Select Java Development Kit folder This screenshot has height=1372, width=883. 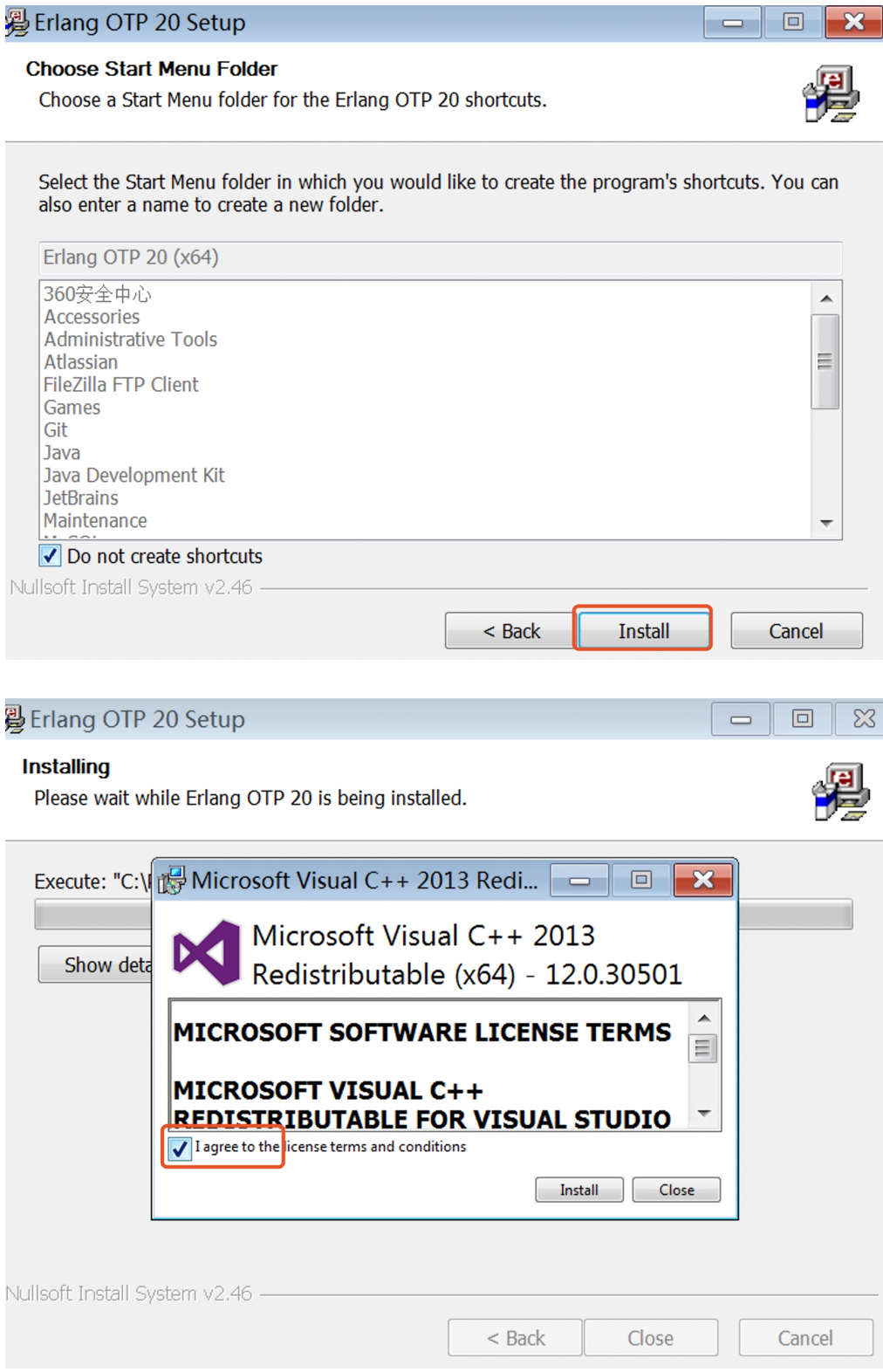click(x=133, y=476)
